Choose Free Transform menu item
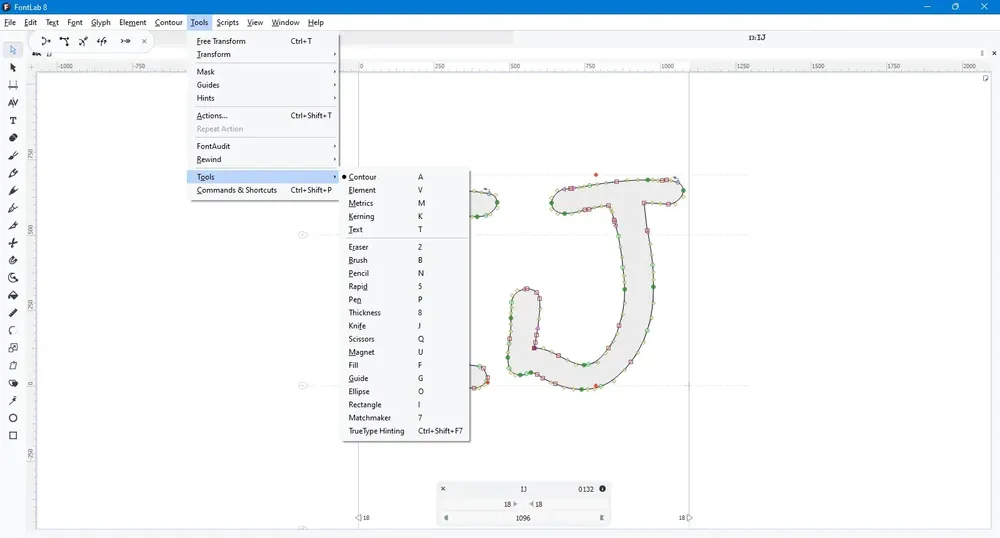This screenshot has width=1000, height=538. 264,41
